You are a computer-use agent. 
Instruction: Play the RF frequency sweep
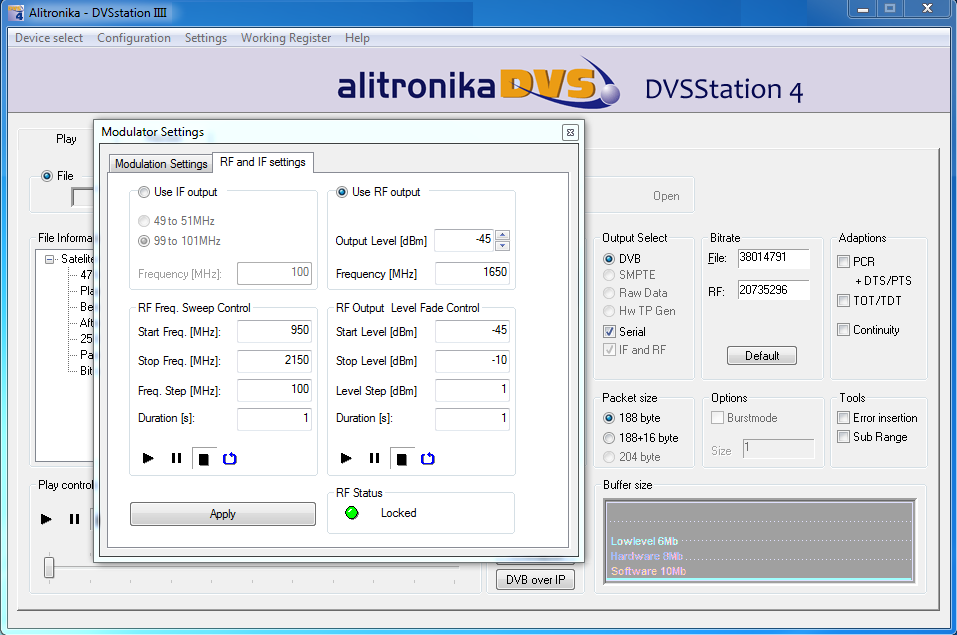pos(148,458)
